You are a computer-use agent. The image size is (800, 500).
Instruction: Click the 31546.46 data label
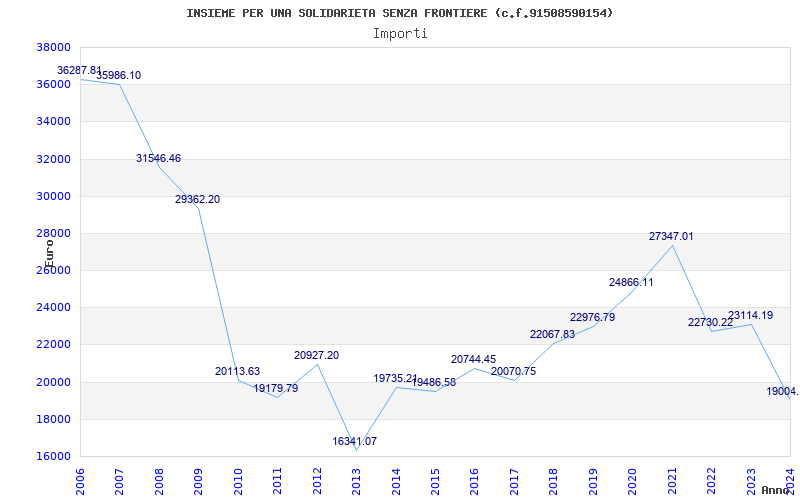click(158, 159)
